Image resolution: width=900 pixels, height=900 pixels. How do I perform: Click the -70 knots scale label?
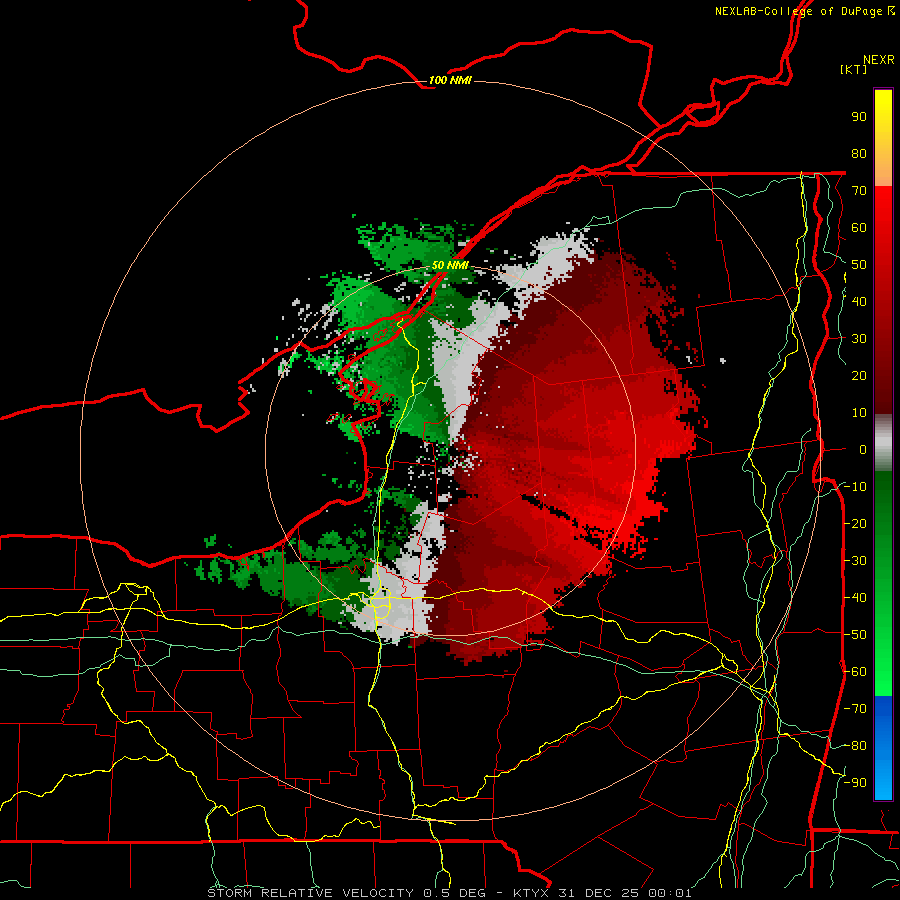click(855, 709)
